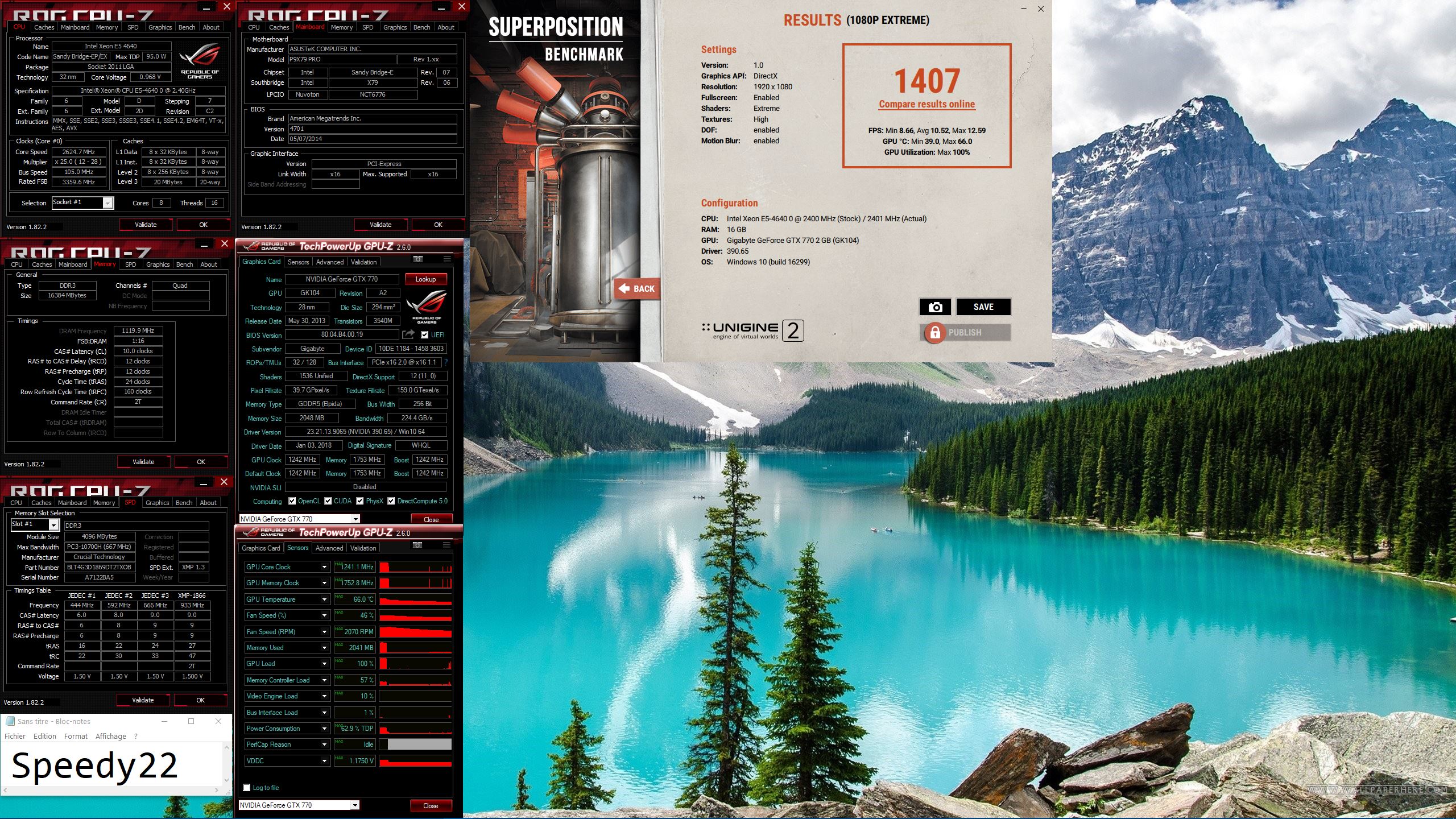Click the Intel Xeon E5 4640 processor name field
This screenshot has height=819, width=1456.
(111, 46)
